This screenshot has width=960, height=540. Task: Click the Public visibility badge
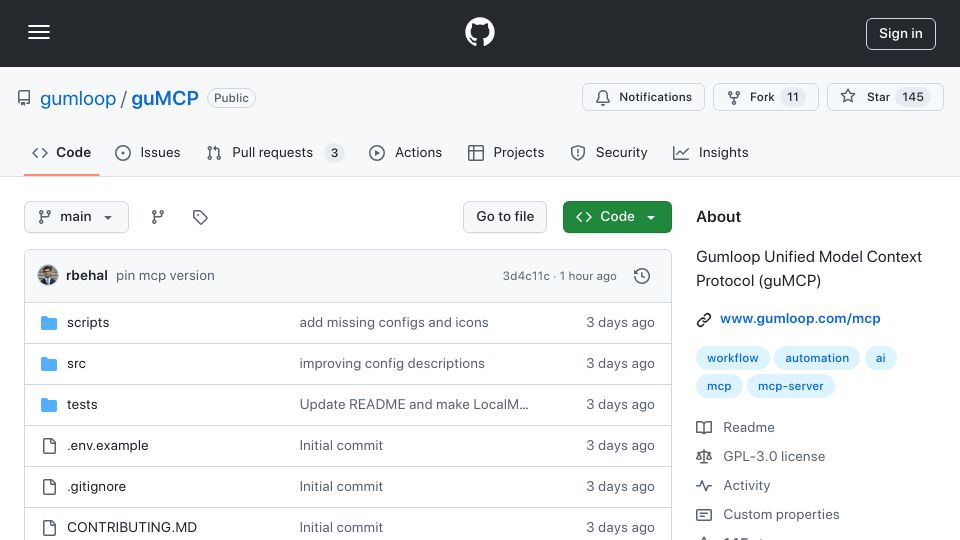(x=231, y=98)
